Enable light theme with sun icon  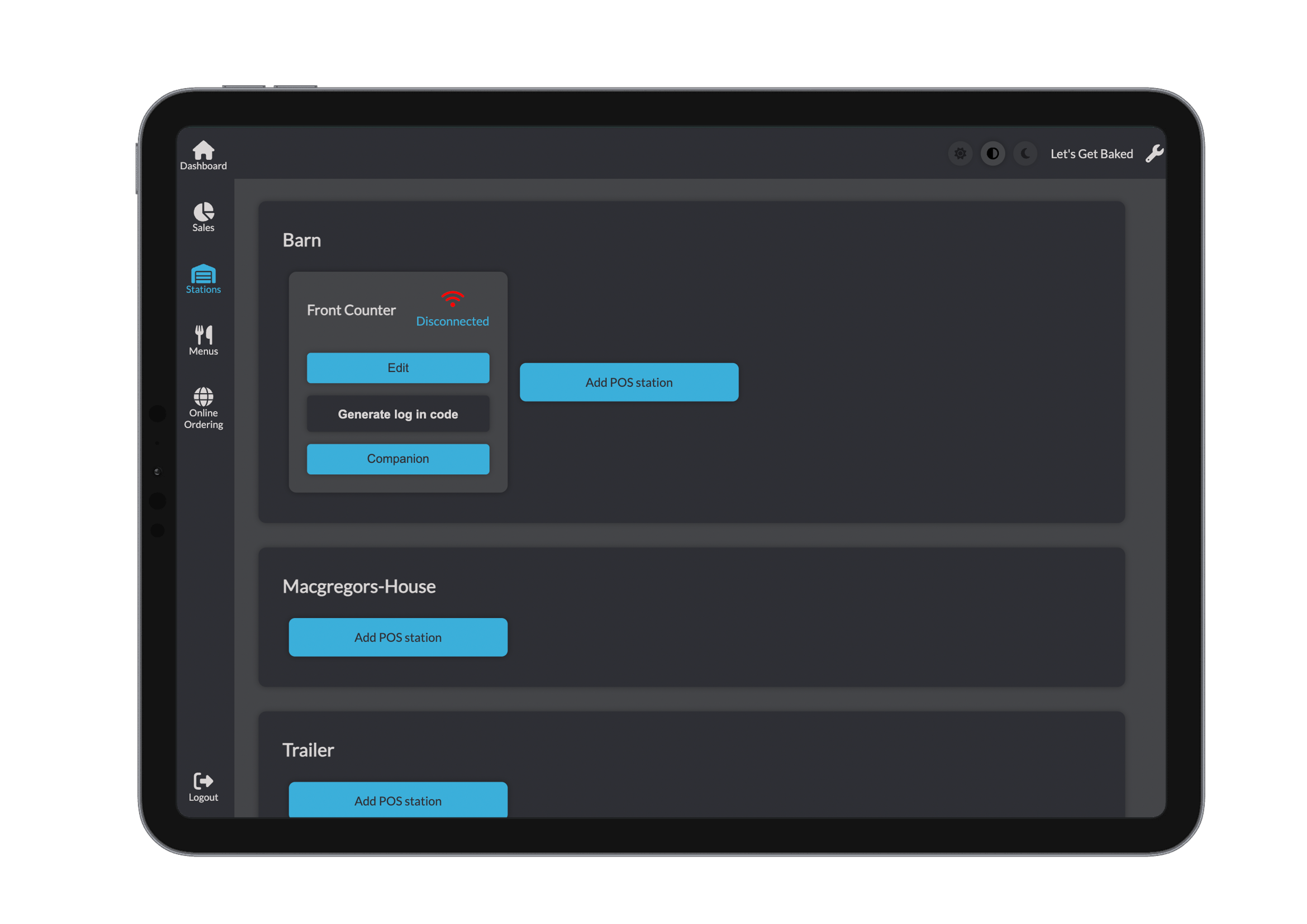(960, 153)
